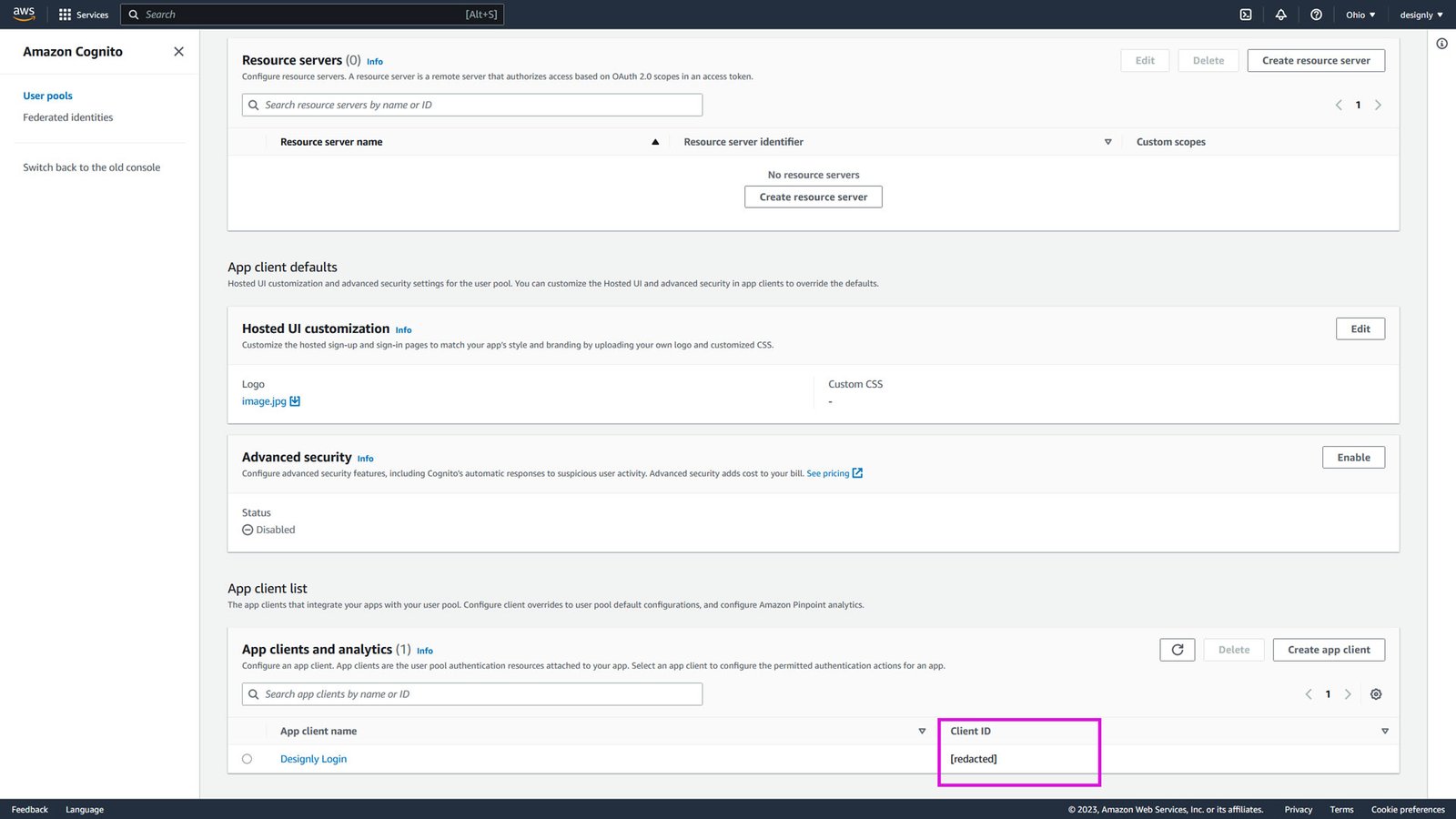Refresh the app clients list
This screenshot has height=819, width=1456.
[x=1177, y=650]
